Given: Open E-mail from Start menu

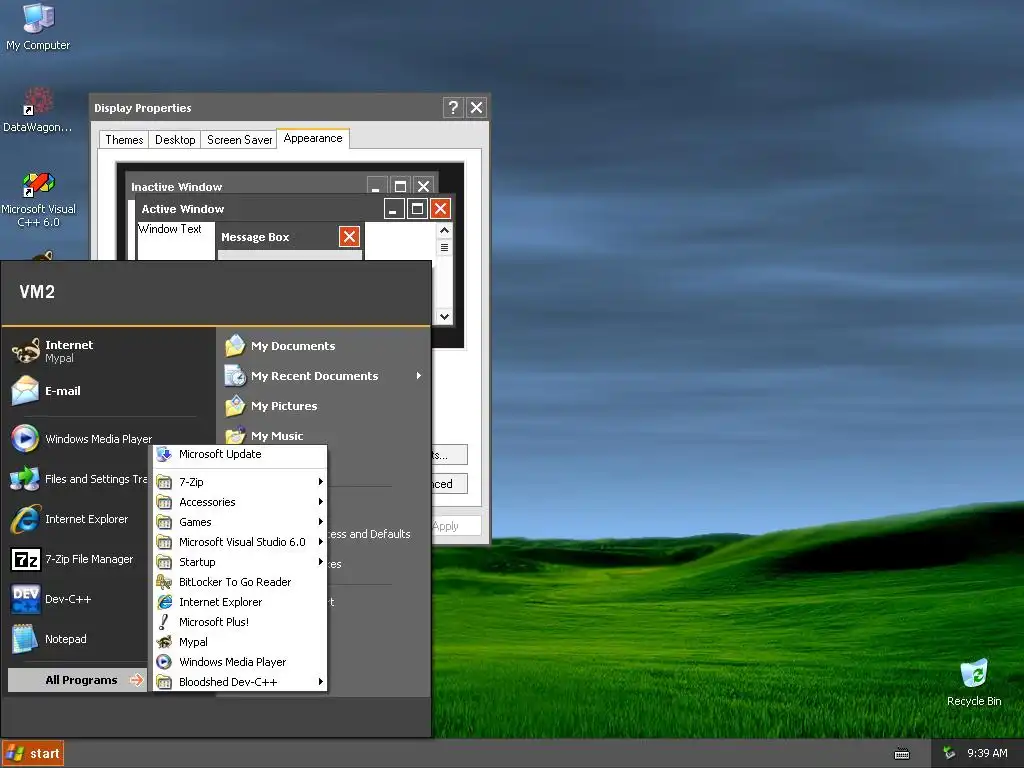Looking at the screenshot, I should coord(63,391).
